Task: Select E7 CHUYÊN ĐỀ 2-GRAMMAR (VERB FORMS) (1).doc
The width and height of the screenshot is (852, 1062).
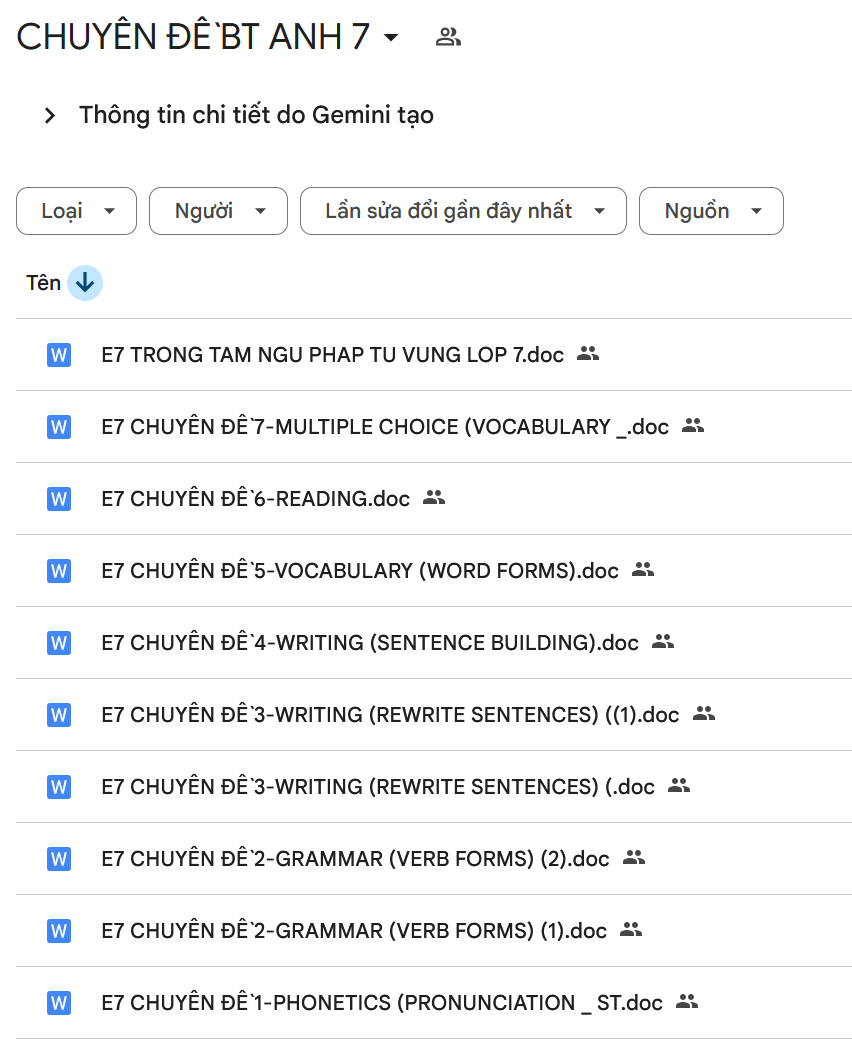Action: [353, 931]
